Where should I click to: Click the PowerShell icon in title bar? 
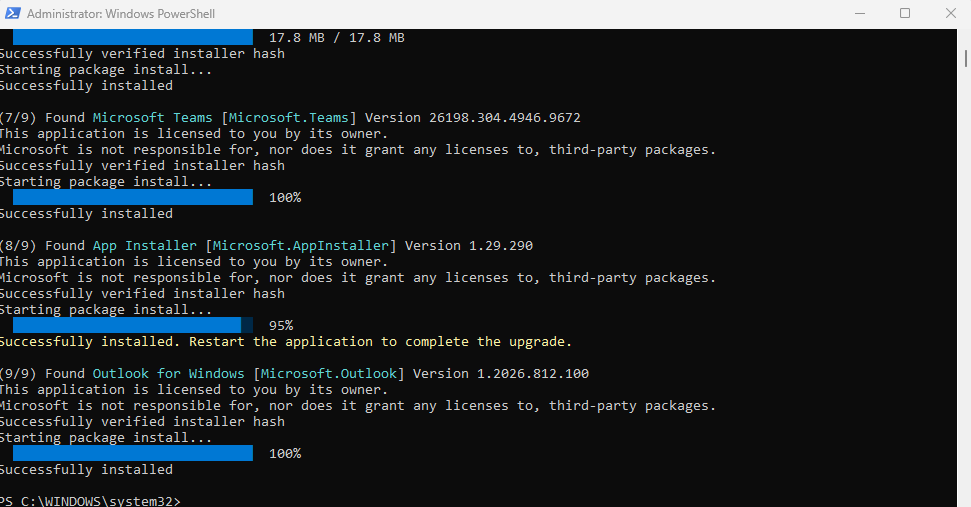(12, 13)
